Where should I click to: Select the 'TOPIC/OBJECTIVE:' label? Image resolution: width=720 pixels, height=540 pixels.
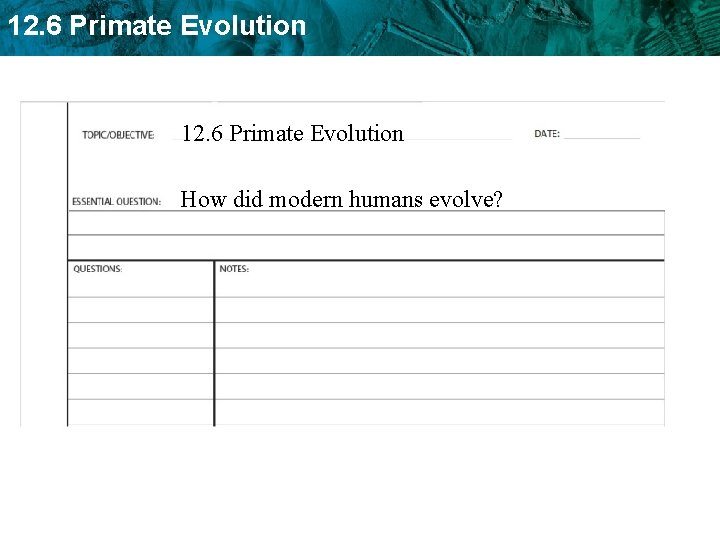coord(118,135)
